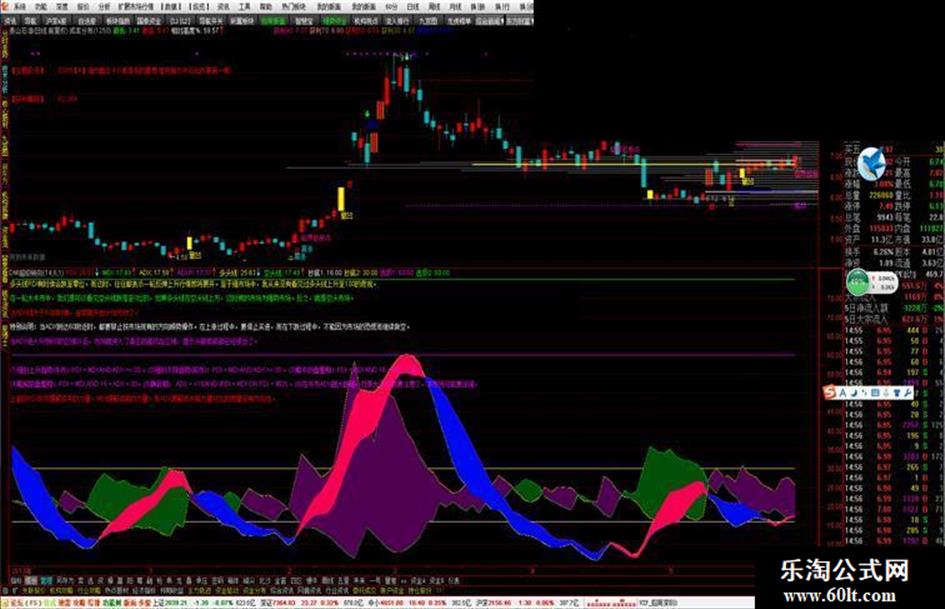The image size is (945, 609).
Task: Open the 分析 menu
Action: [104, 7]
